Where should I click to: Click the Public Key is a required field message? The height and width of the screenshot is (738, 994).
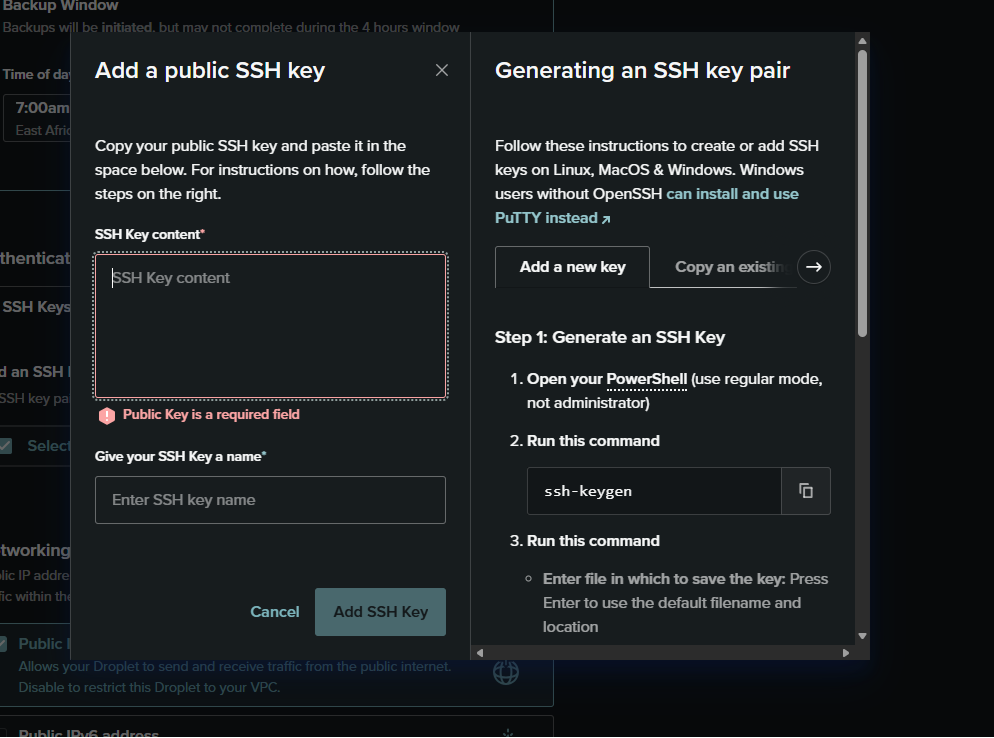tap(211, 415)
